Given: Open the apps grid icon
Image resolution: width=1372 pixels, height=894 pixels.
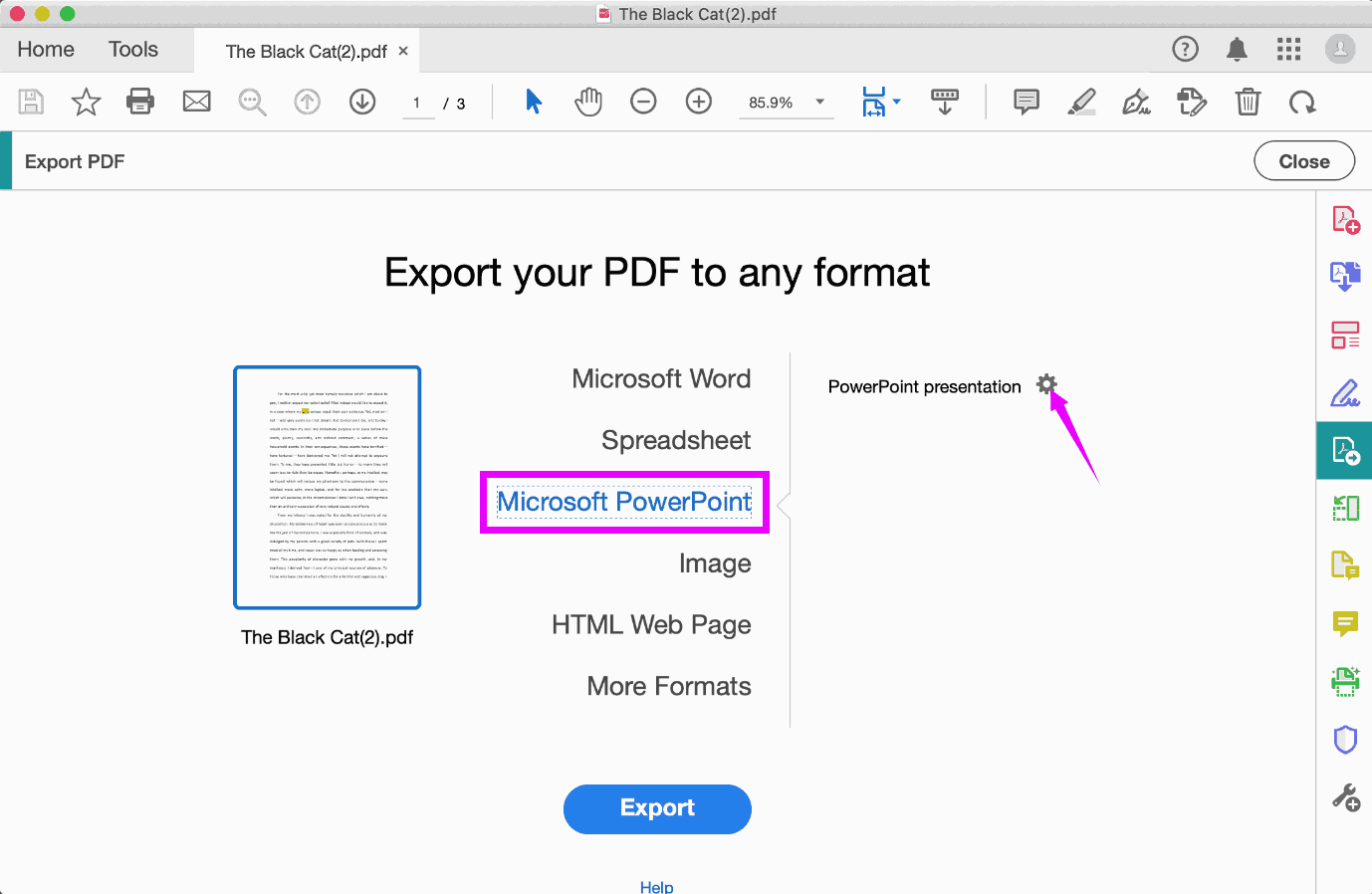Looking at the screenshot, I should click(x=1288, y=49).
